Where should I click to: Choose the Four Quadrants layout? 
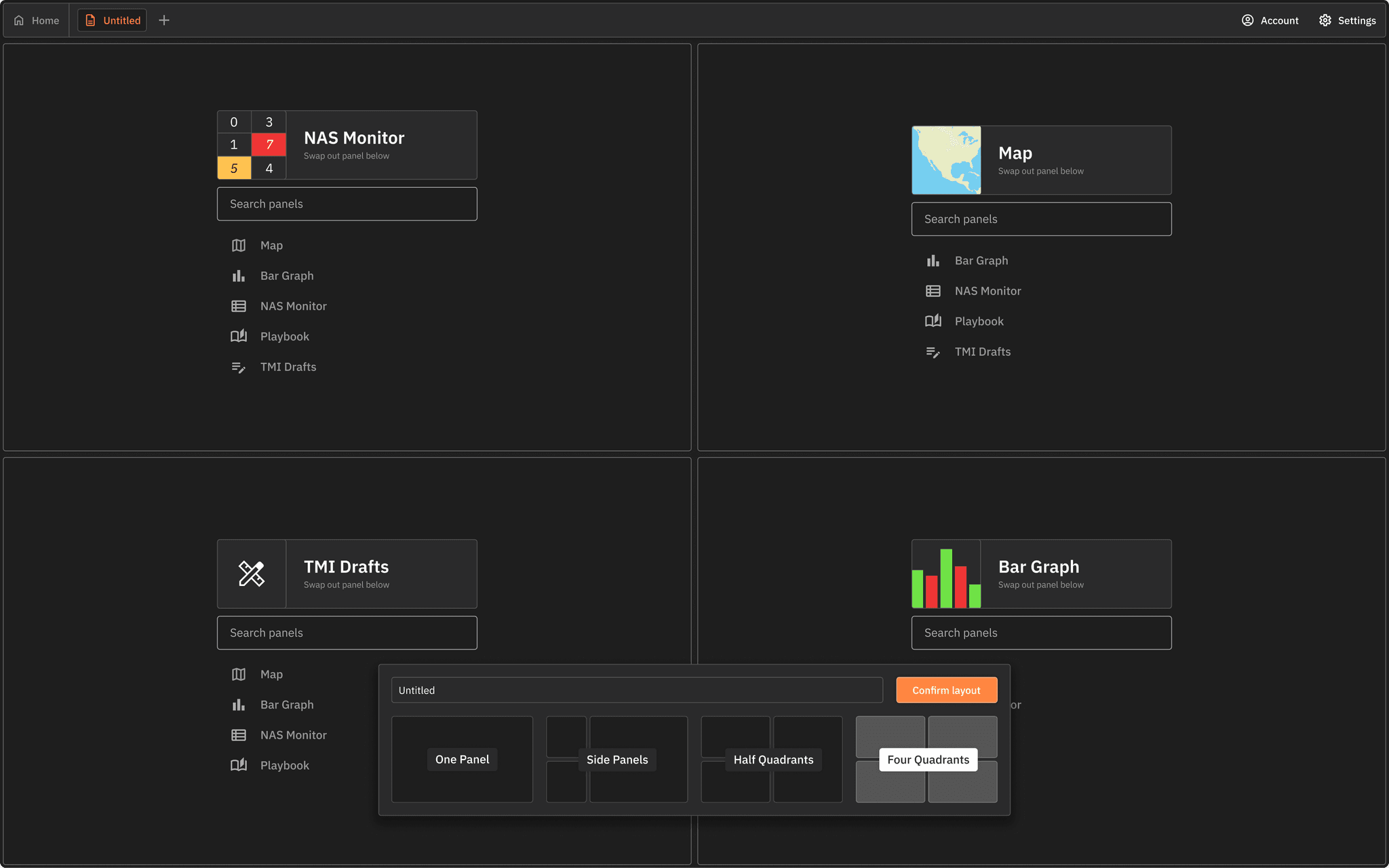(x=927, y=759)
